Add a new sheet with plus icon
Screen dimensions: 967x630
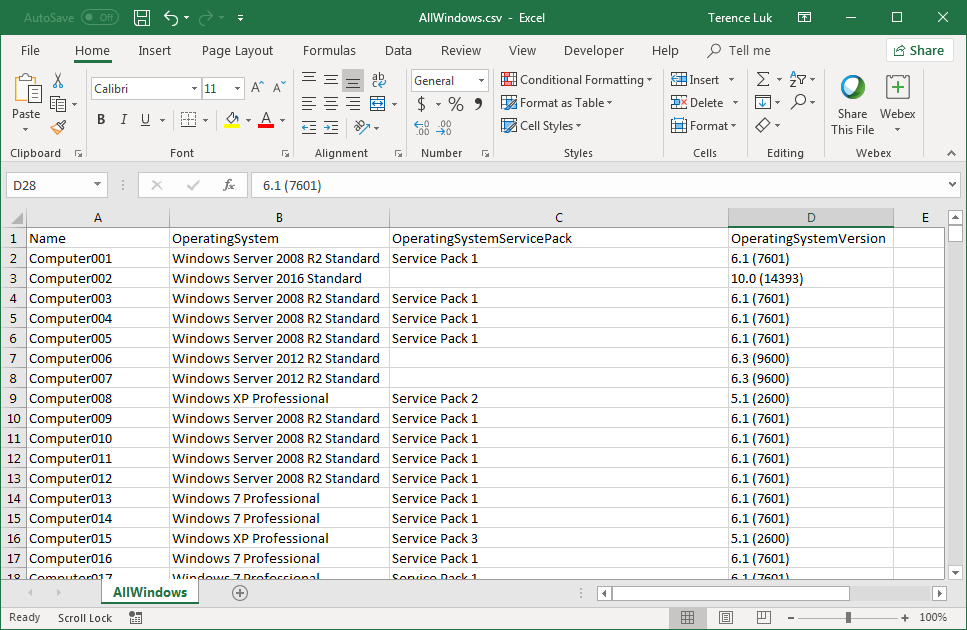[x=239, y=592]
